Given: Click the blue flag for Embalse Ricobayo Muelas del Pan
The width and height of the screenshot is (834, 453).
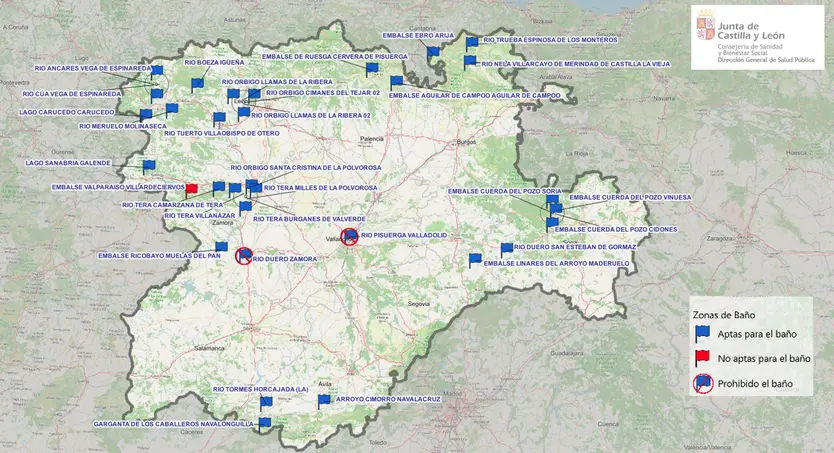Looking at the screenshot, I should point(221,248).
